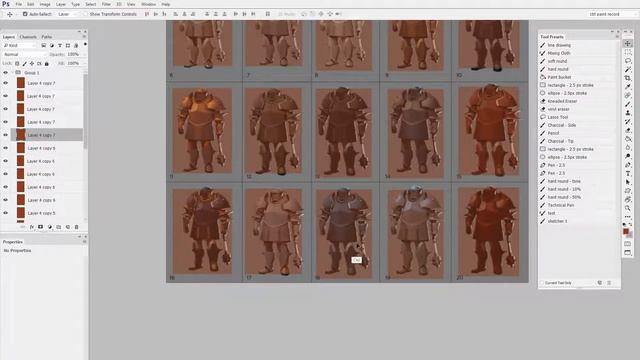
Task: Select the History Brush tool
Action: pyautogui.click(x=627, y=122)
